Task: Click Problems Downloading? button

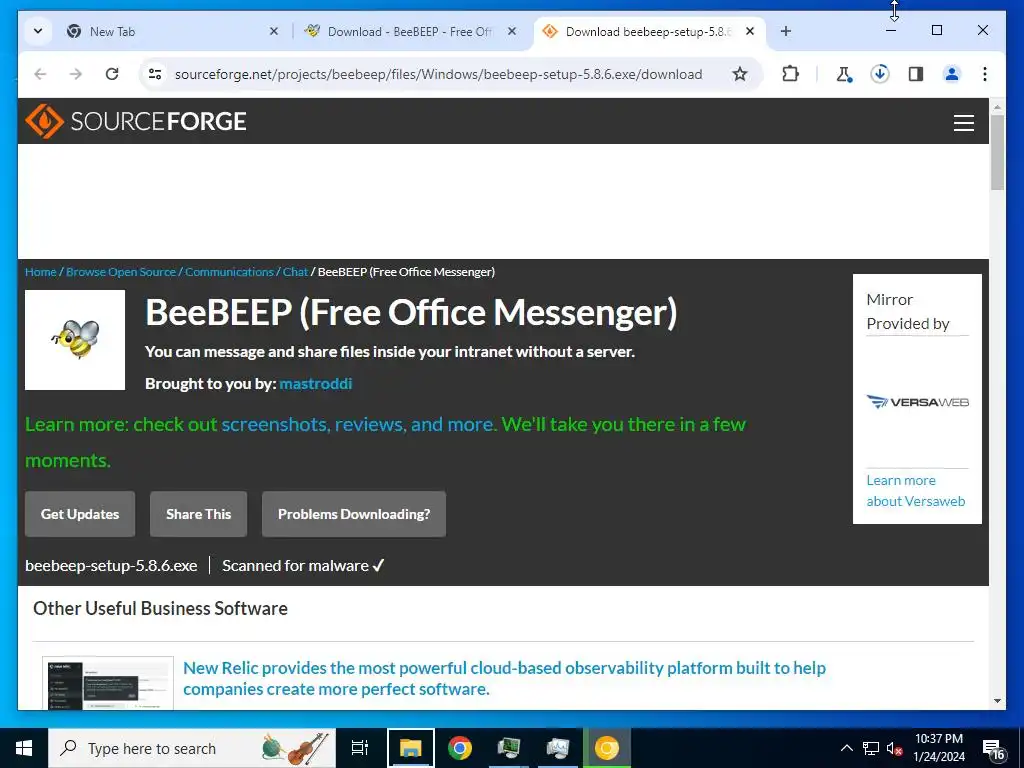Action: click(x=354, y=514)
